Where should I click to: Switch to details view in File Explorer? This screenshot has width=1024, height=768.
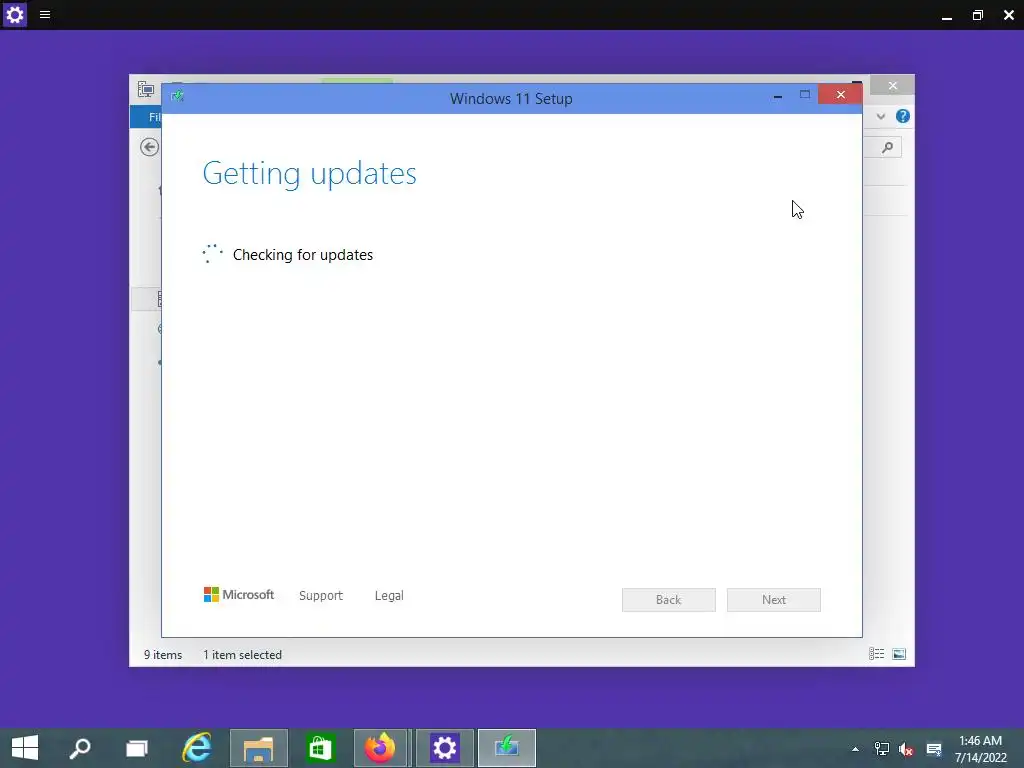coord(876,654)
